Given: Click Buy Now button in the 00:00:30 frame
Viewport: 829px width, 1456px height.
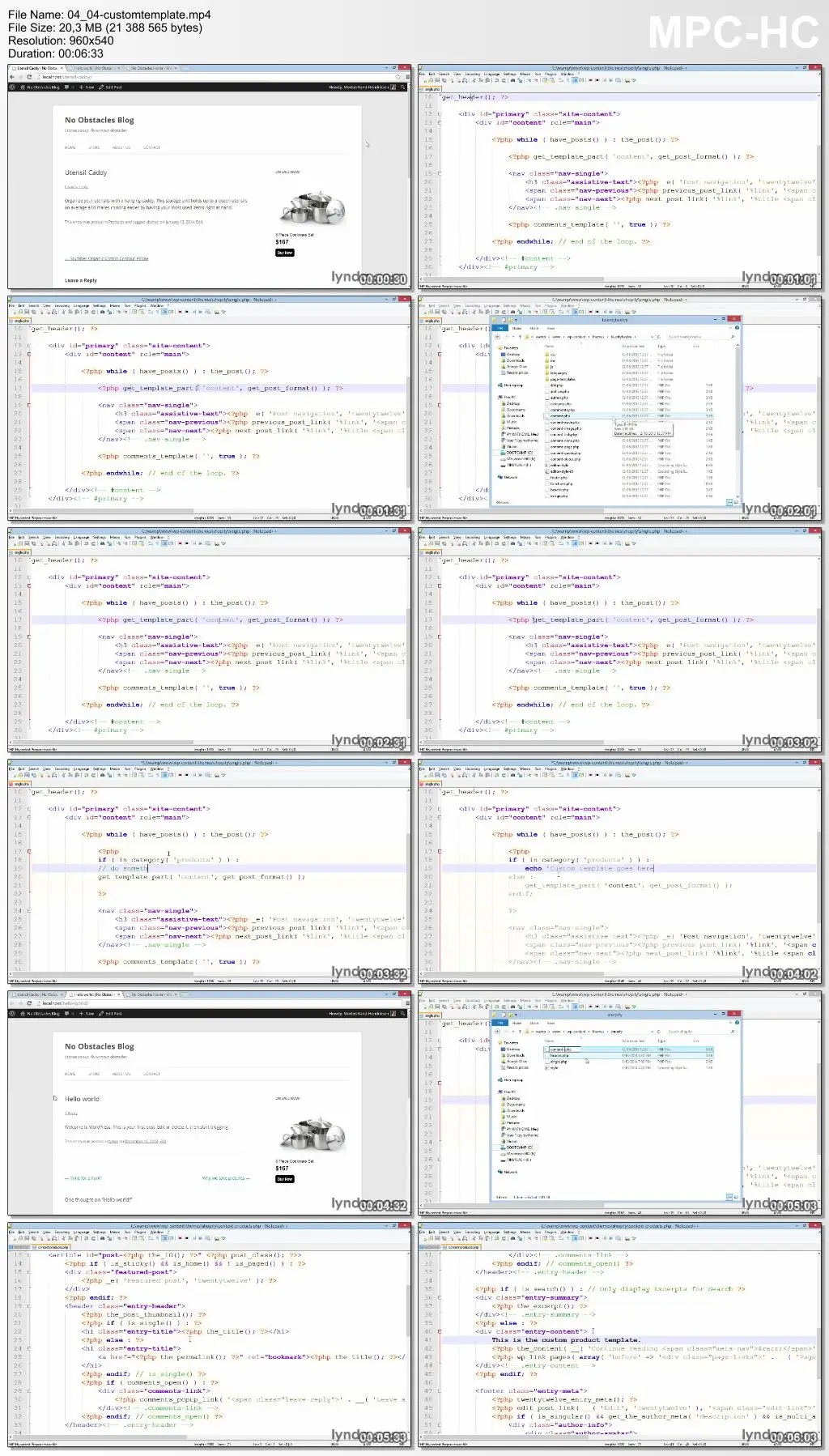Looking at the screenshot, I should 285,253.
